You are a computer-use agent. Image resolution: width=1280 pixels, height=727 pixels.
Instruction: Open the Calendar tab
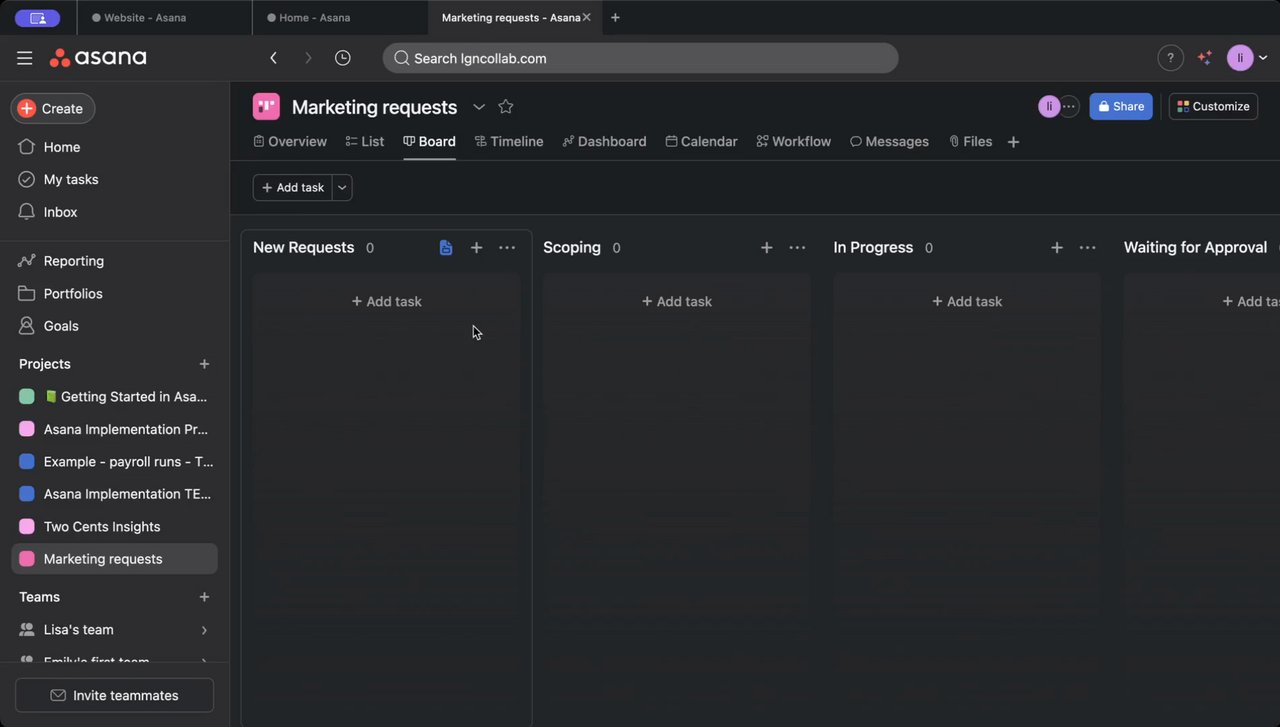pyautogui.click(x=702, y=142)
